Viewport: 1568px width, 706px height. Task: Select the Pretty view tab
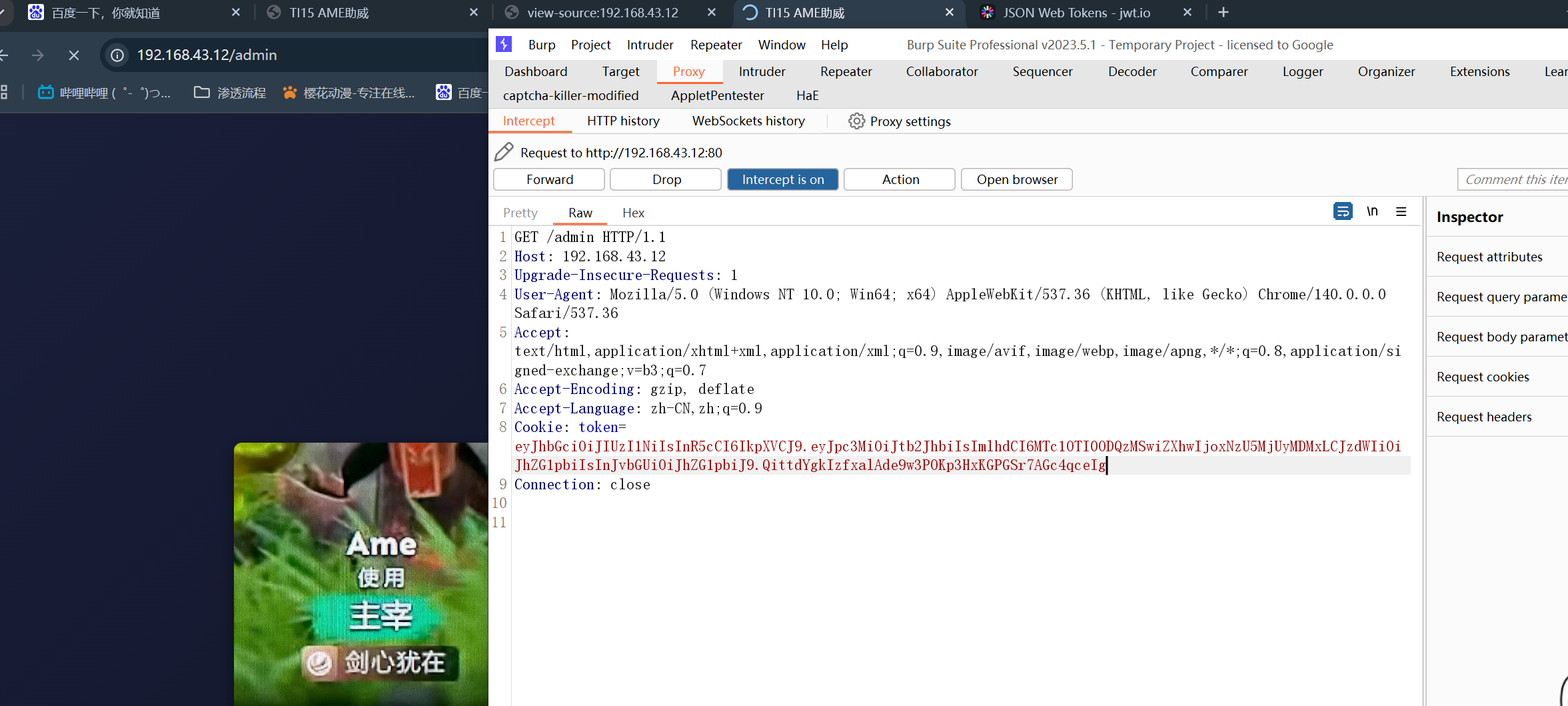coord(520,213)
